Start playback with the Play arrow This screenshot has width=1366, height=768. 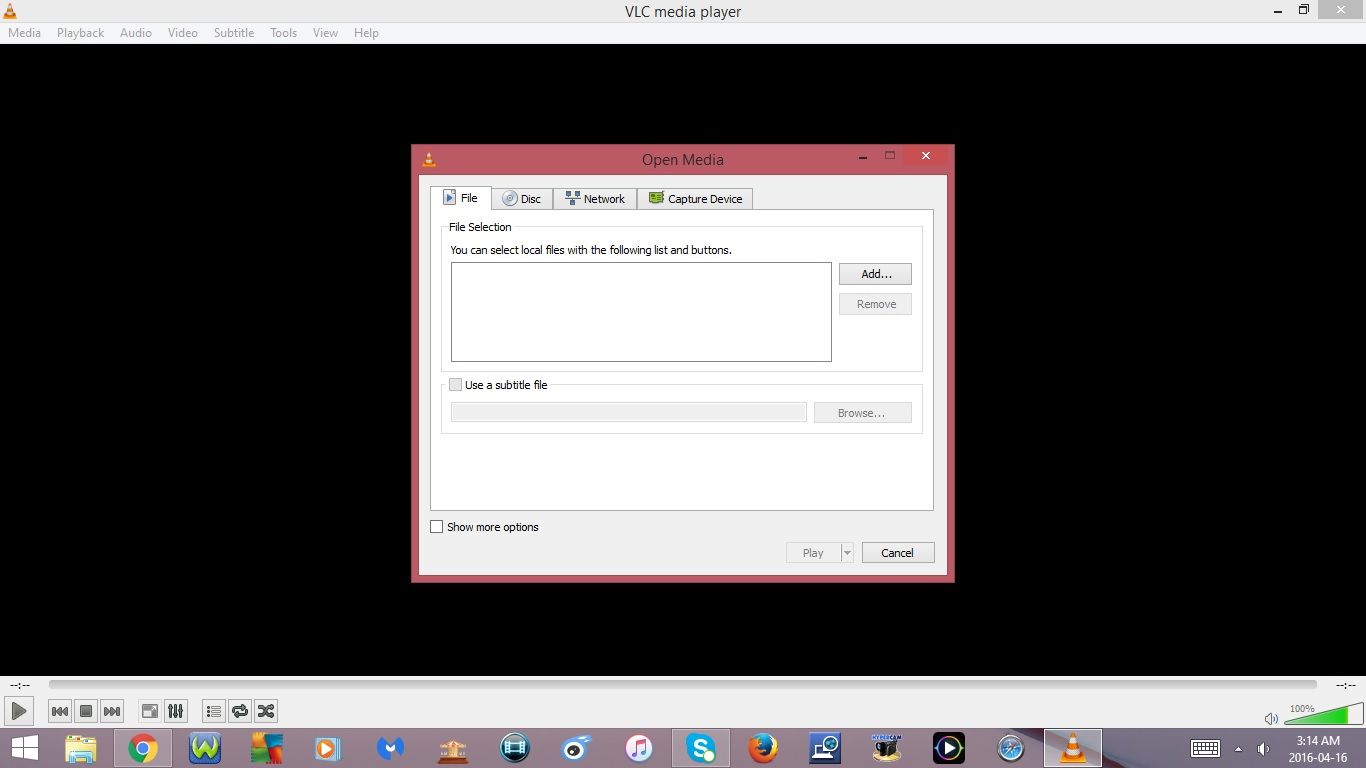18,710
